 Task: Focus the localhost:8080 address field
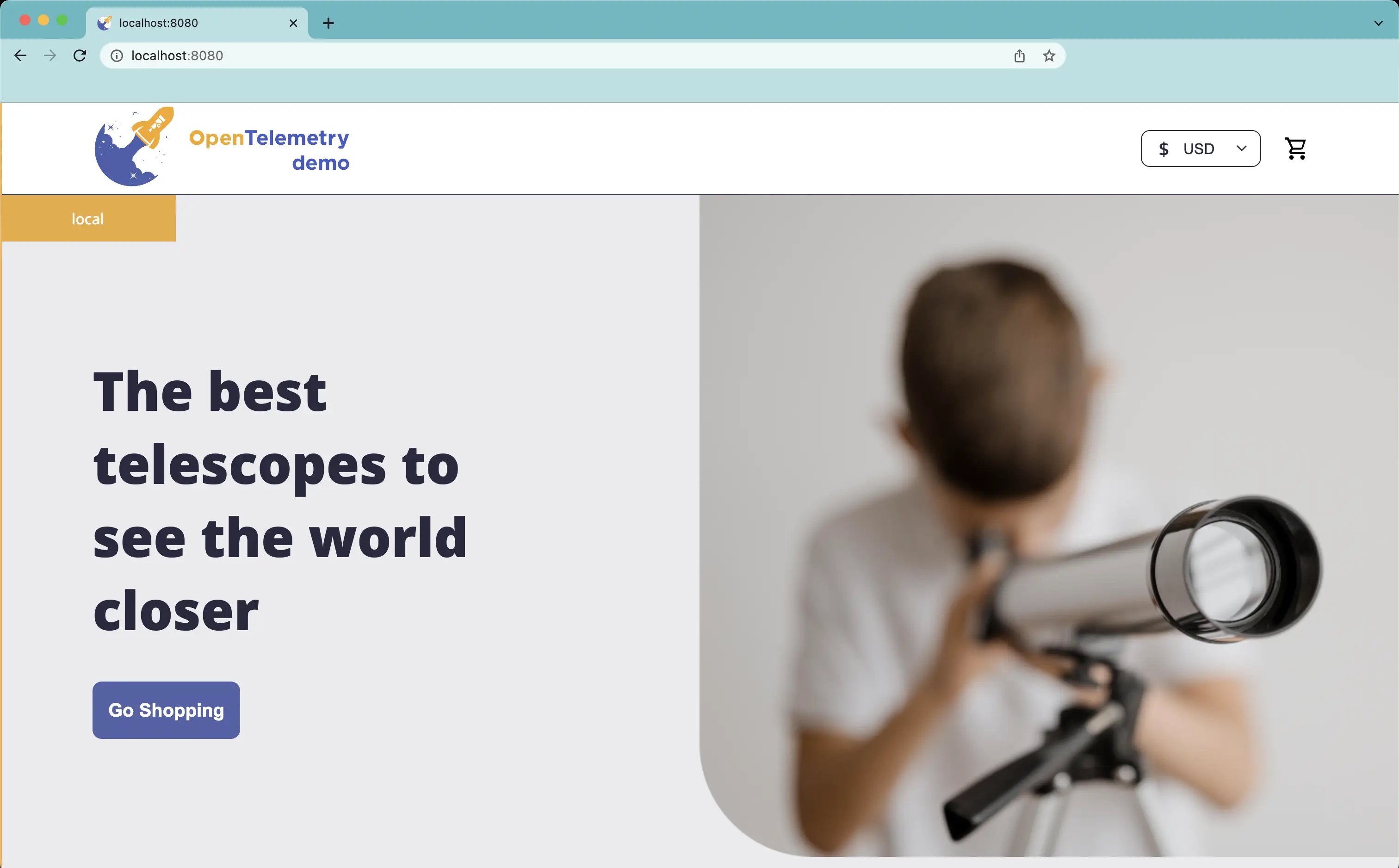pyautogui.click(x=516, y=56)
